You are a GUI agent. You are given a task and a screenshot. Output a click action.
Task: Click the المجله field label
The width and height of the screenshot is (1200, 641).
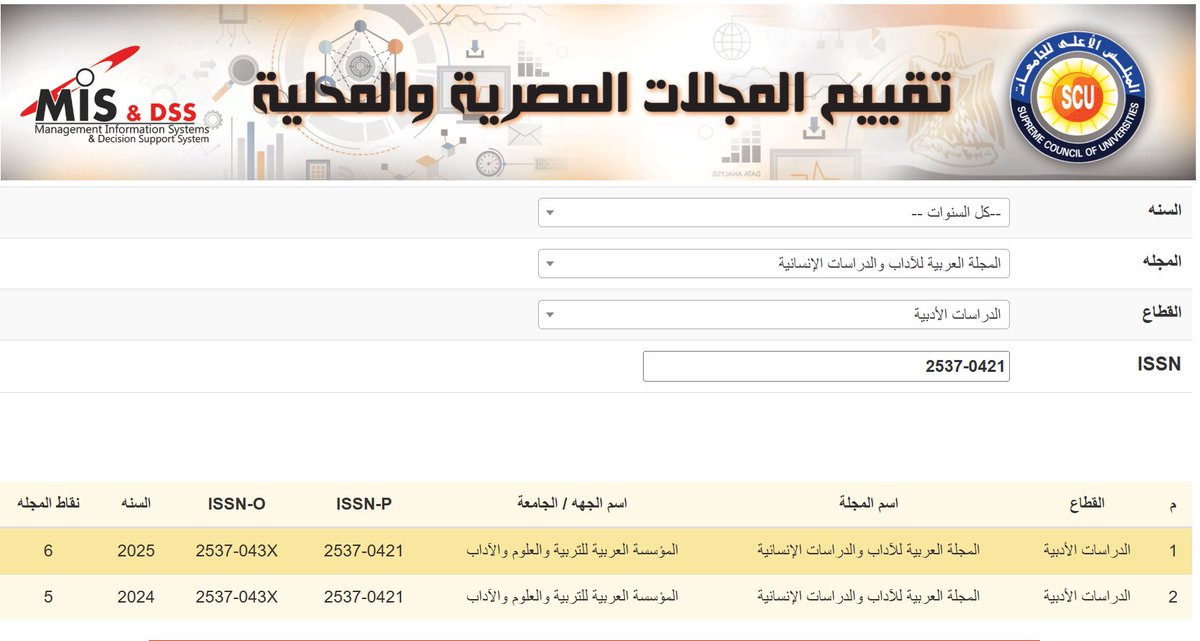[1163, 262]
